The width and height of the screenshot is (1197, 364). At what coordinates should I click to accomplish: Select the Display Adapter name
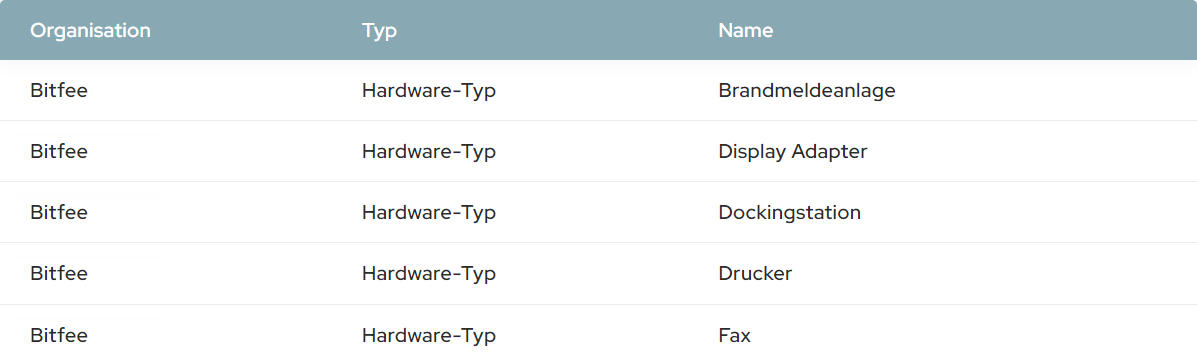pos(793,152)
